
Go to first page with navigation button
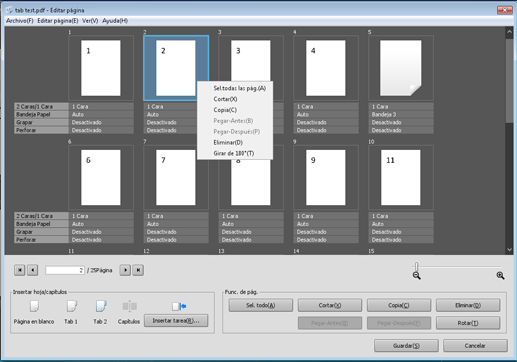coord(20,270)
